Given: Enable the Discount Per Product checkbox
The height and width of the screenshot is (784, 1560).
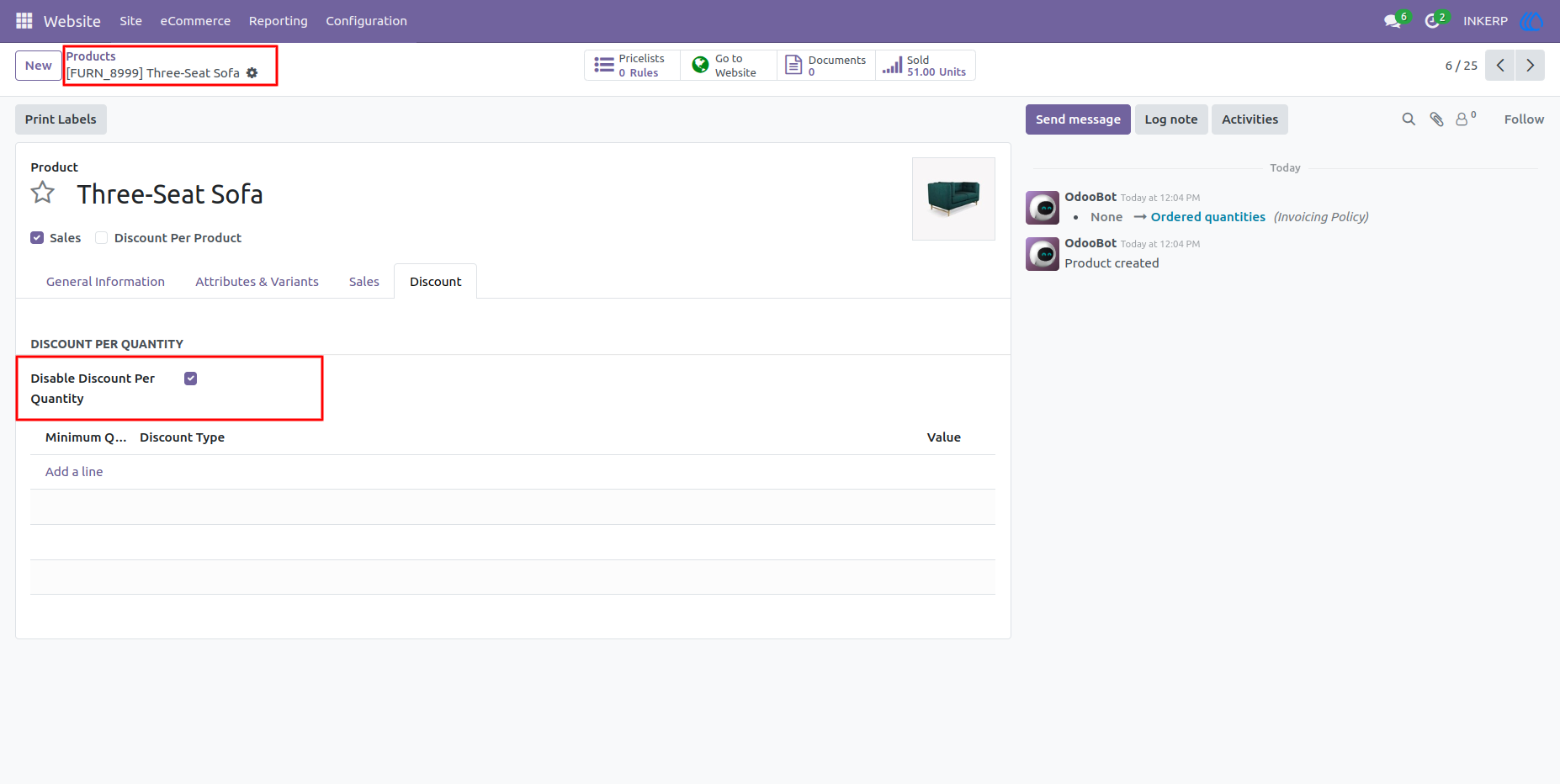Looking at the screenshot, I should tap(102, 238).
